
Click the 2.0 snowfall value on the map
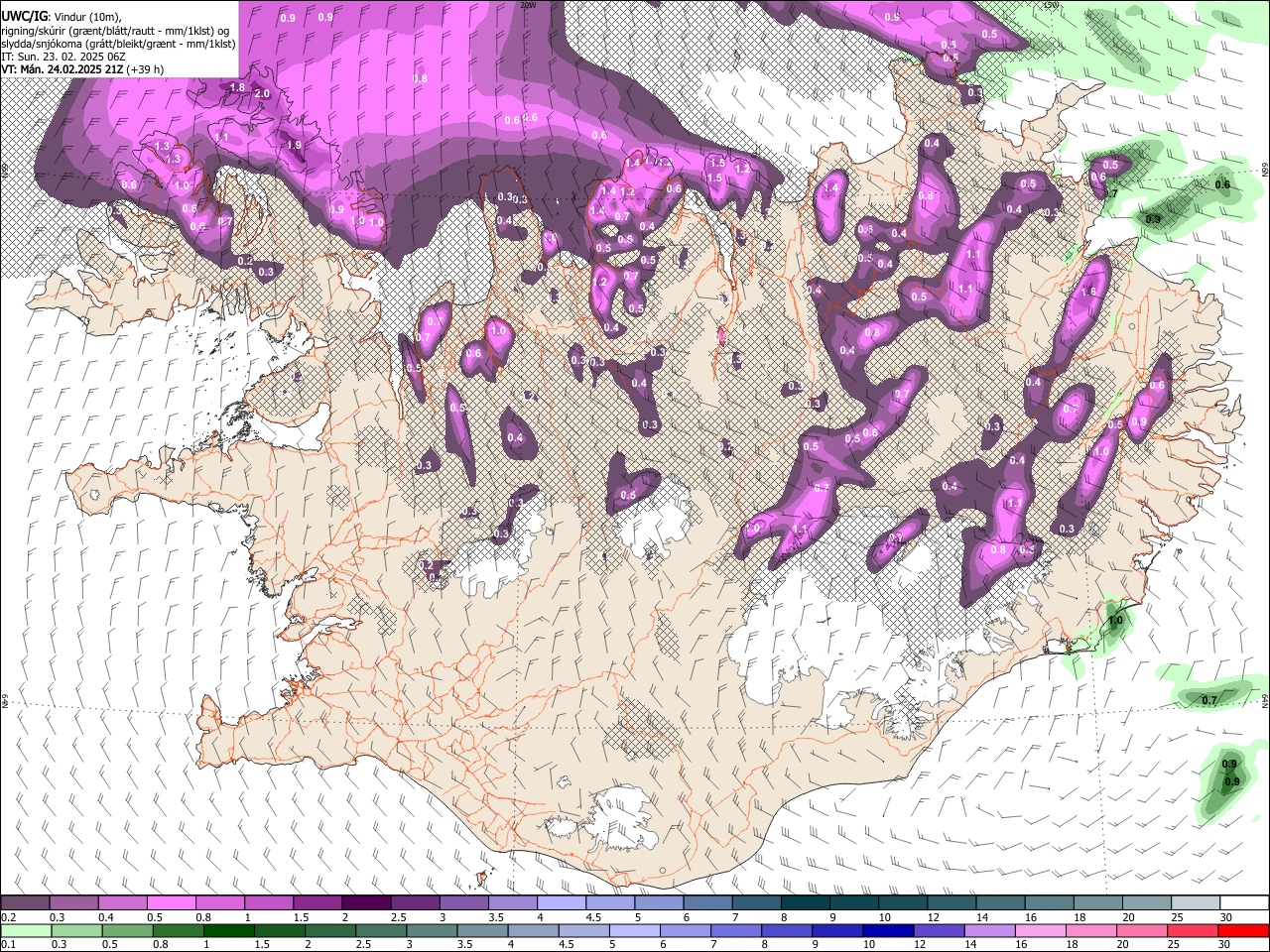tap(262, 93)
